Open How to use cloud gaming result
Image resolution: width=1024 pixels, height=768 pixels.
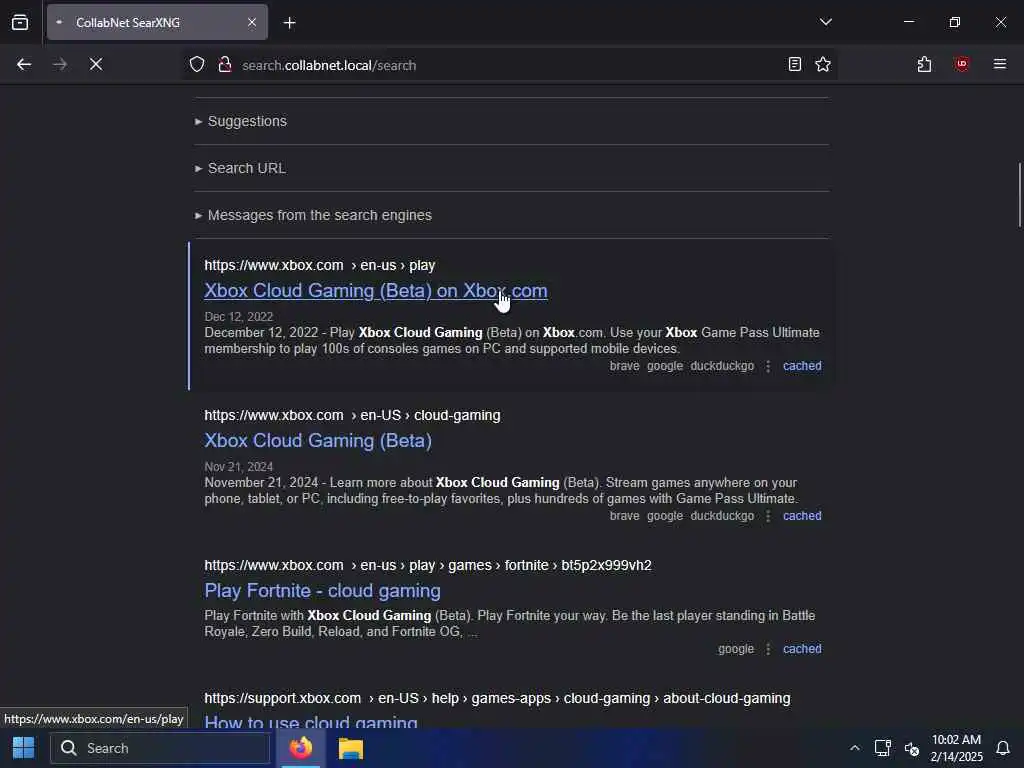(x=311, y=722)
